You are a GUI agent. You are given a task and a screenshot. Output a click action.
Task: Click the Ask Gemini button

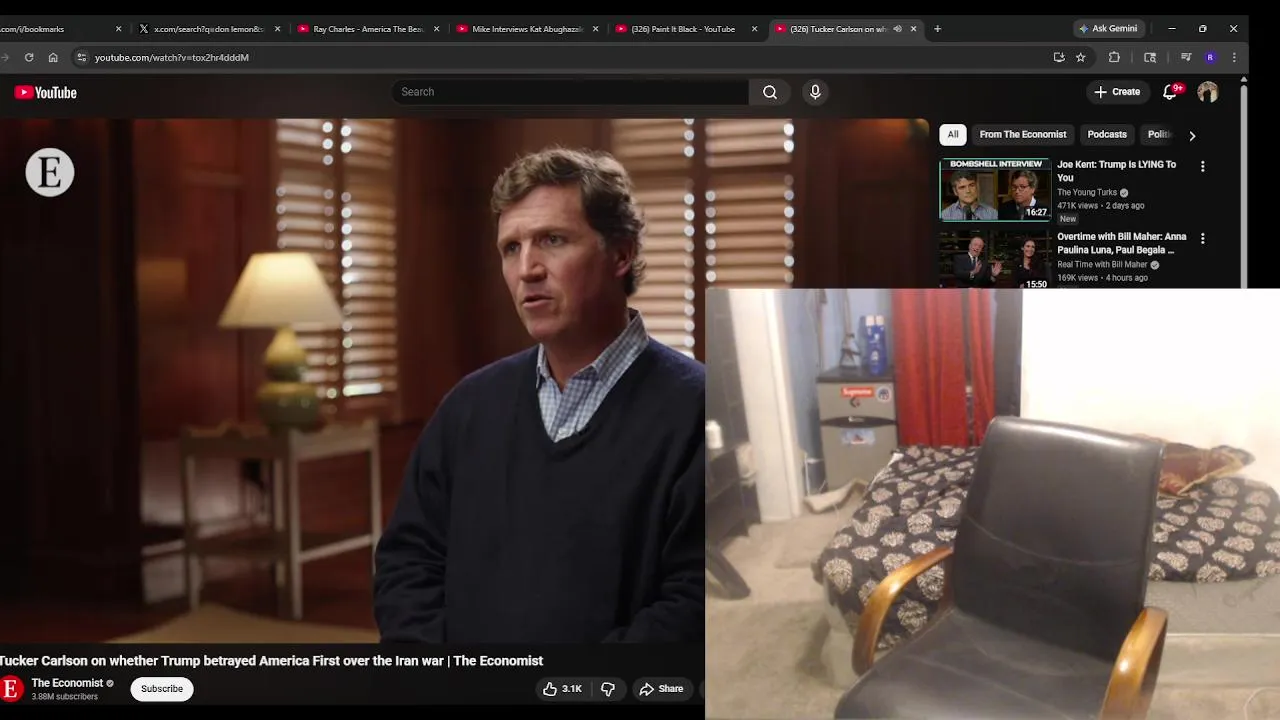1108,29
